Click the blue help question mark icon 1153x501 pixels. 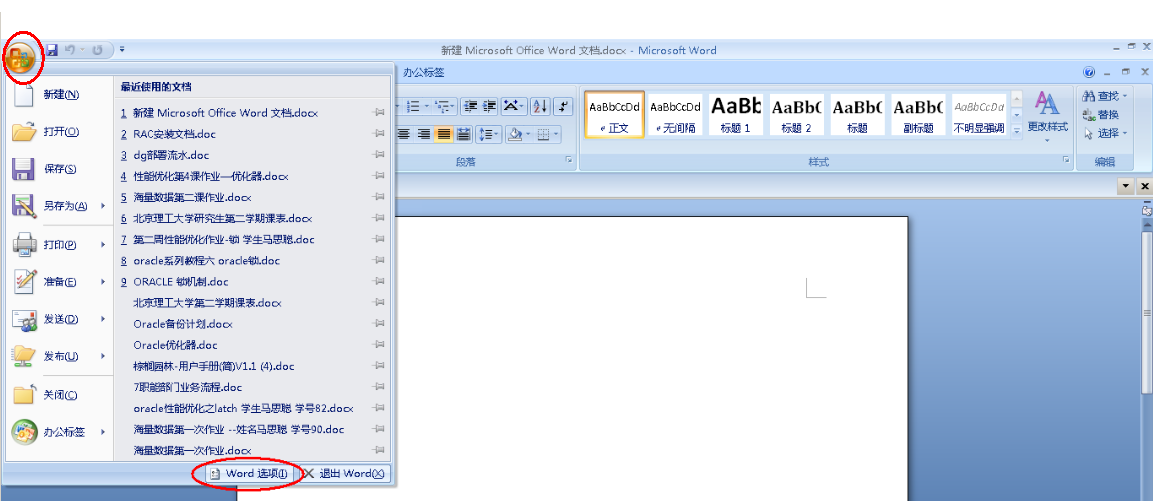click(x=1089, y=72)
